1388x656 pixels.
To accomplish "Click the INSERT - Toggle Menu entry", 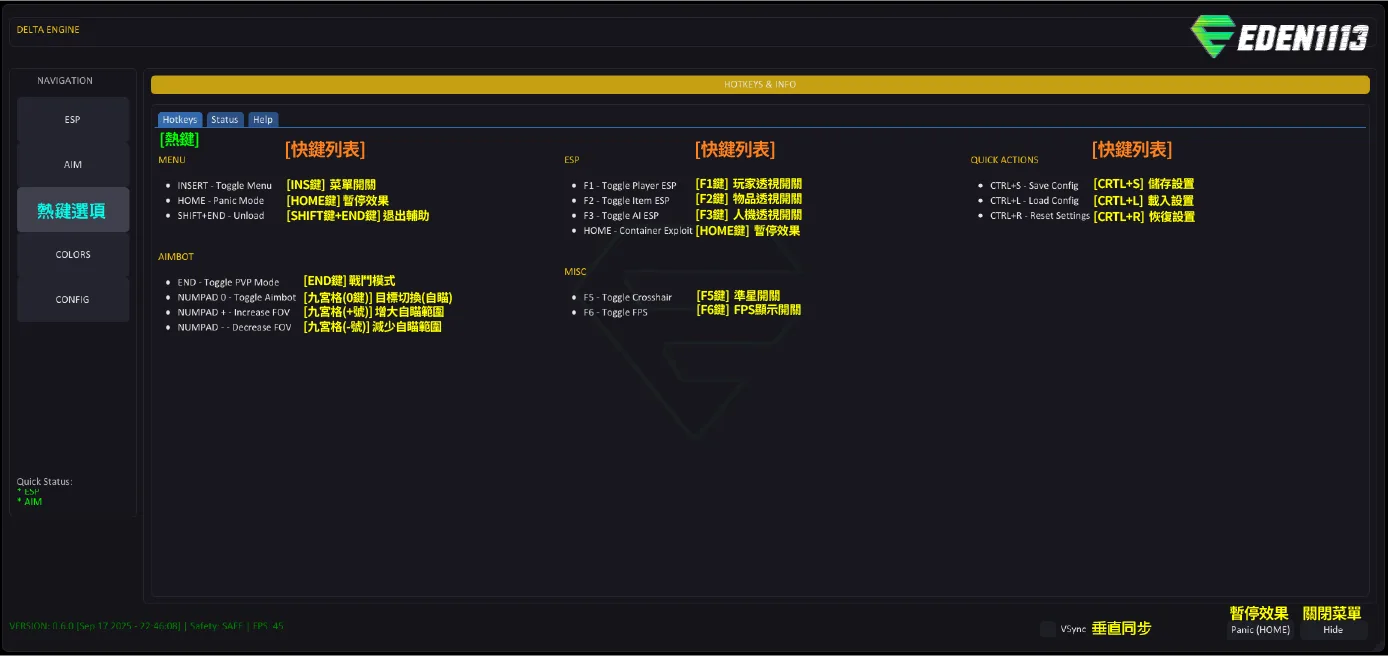I will pos(224,186).
